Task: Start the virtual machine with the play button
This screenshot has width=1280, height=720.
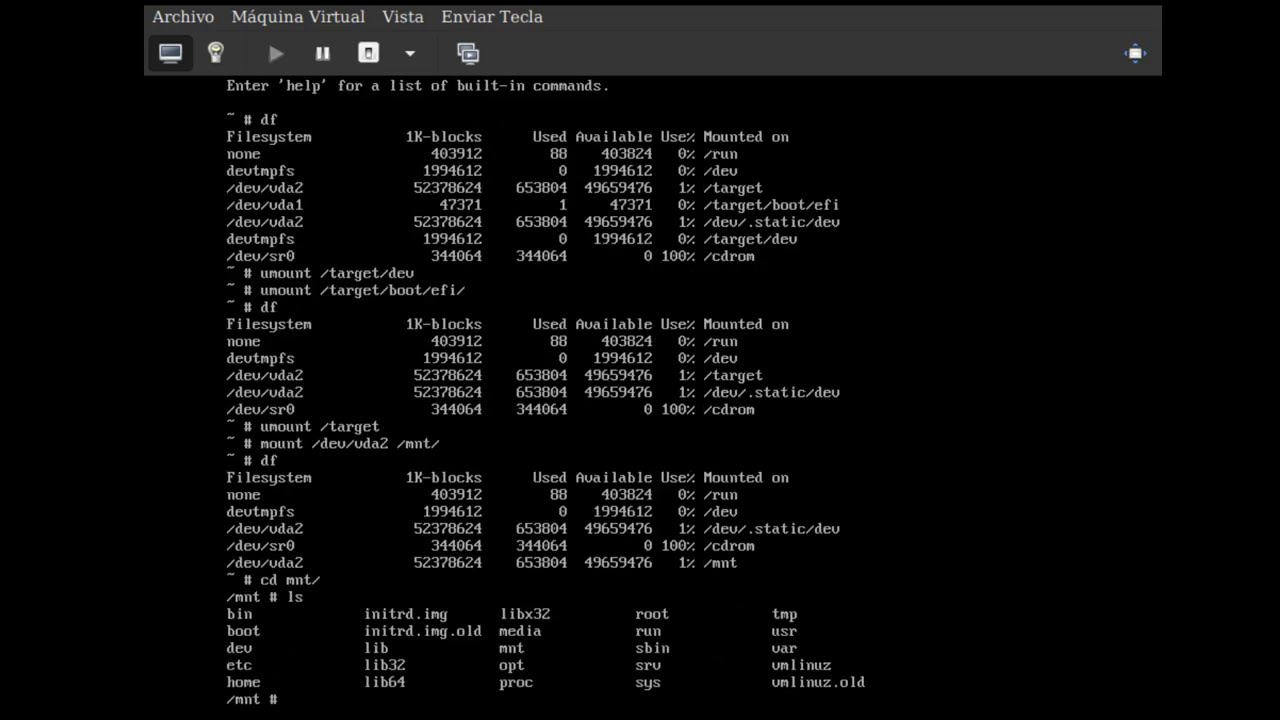Action: pyautogui.click(x=276, y=53)
